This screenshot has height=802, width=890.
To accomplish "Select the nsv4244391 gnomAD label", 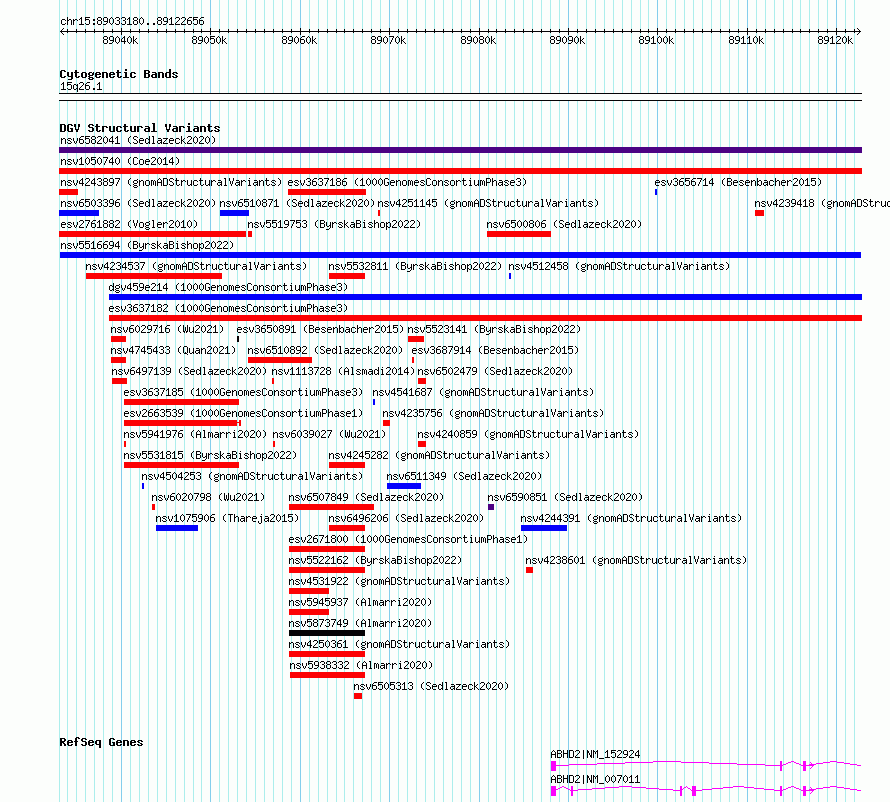I will pos(631,518).
